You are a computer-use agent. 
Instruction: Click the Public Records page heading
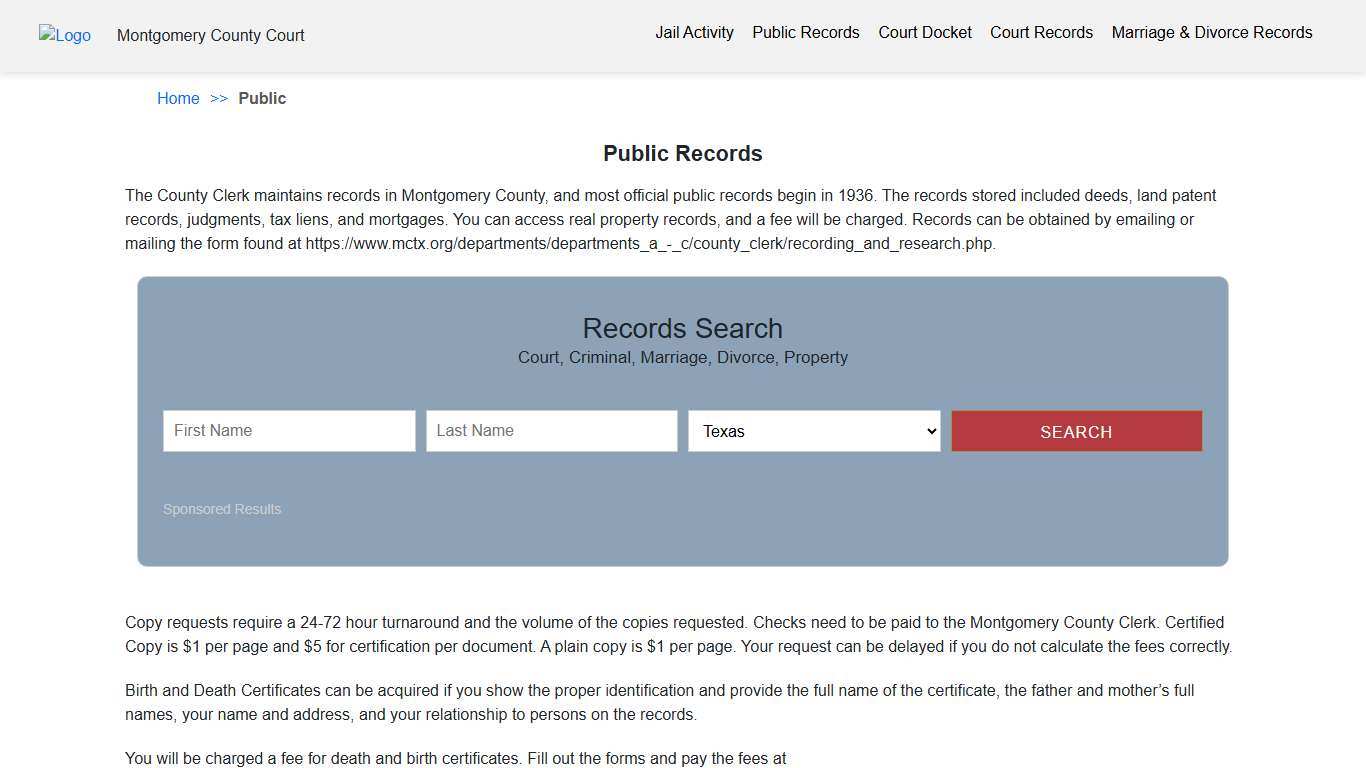click(x=682, y=153)
